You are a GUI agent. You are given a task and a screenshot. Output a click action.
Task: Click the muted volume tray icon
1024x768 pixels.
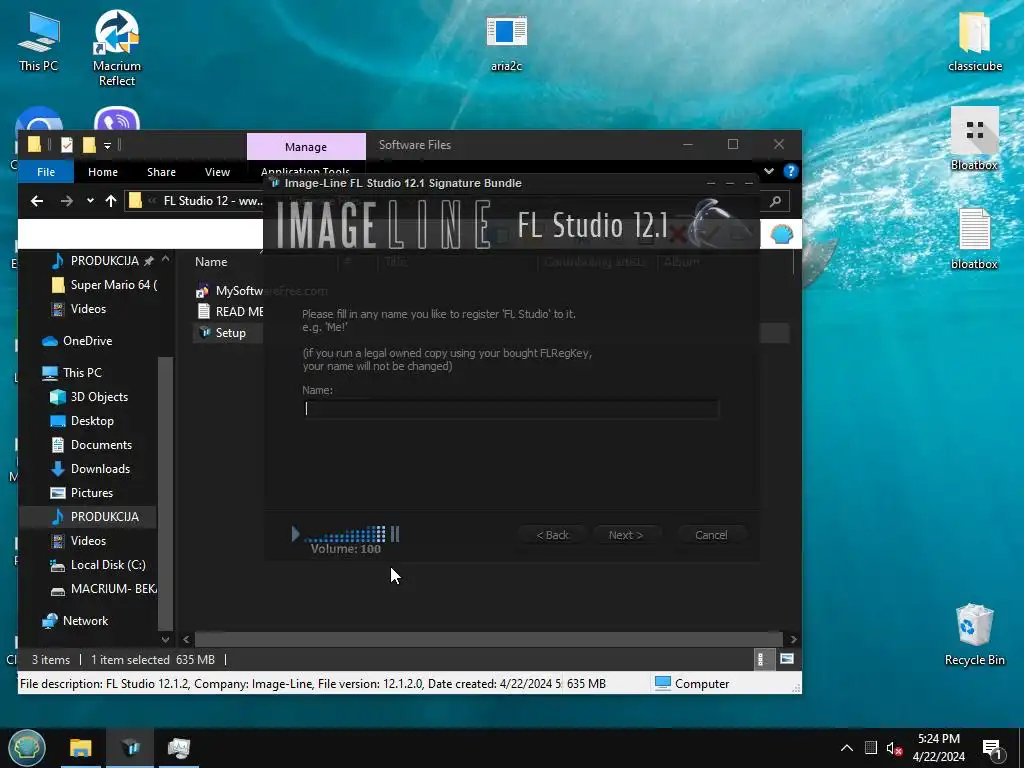pyautogui.click(x=894, y=748)
